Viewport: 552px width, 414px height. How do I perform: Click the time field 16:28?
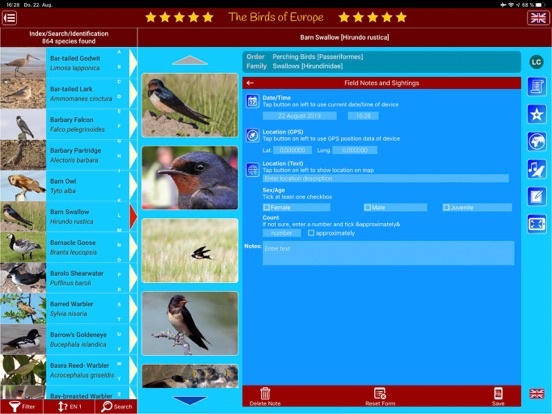coord(363,116)
